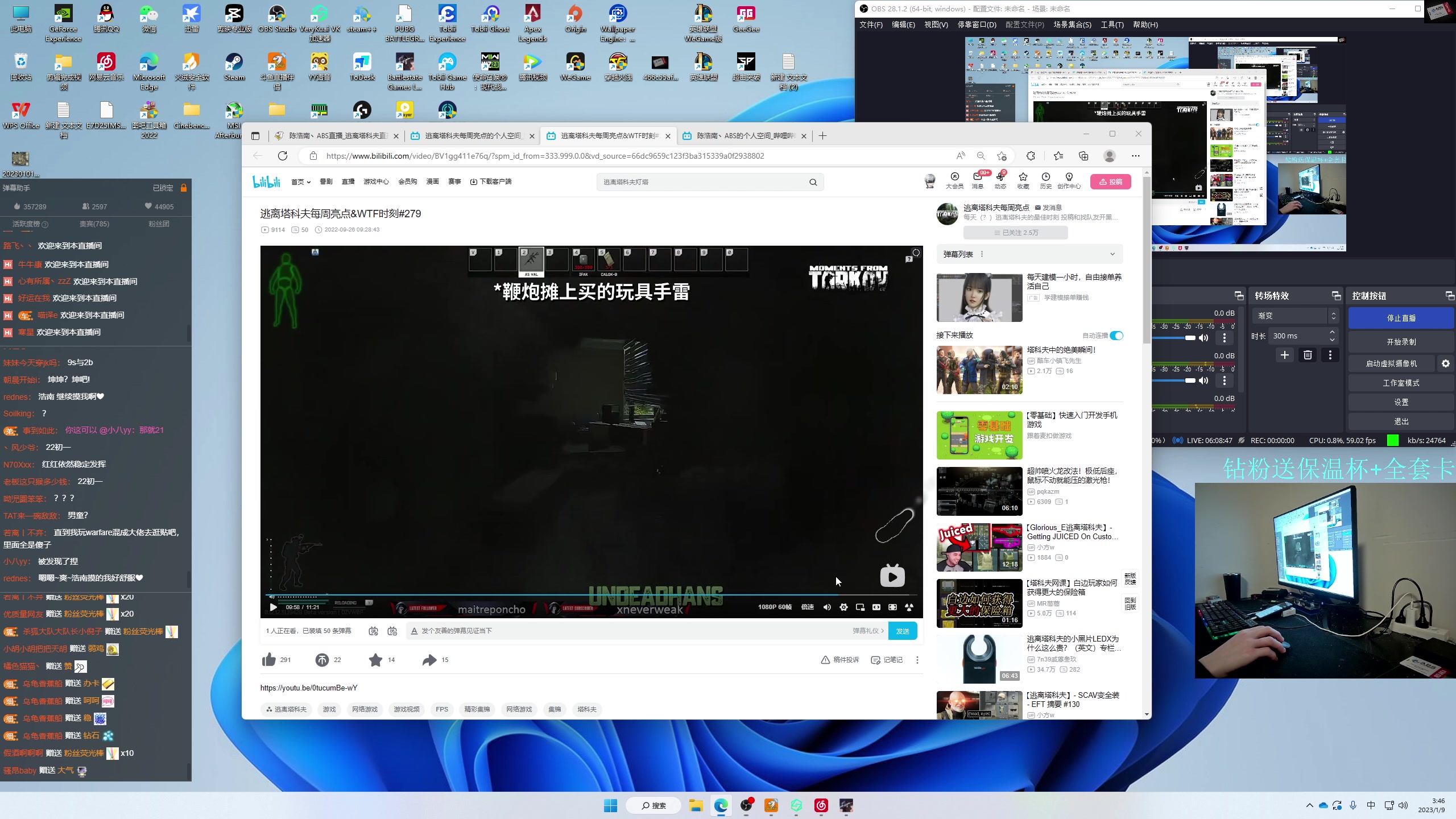Image resolution: width=1456 pixels, height=819 pixels.
Task: Toggle danmaku display below the video
Action: [373, 631]
